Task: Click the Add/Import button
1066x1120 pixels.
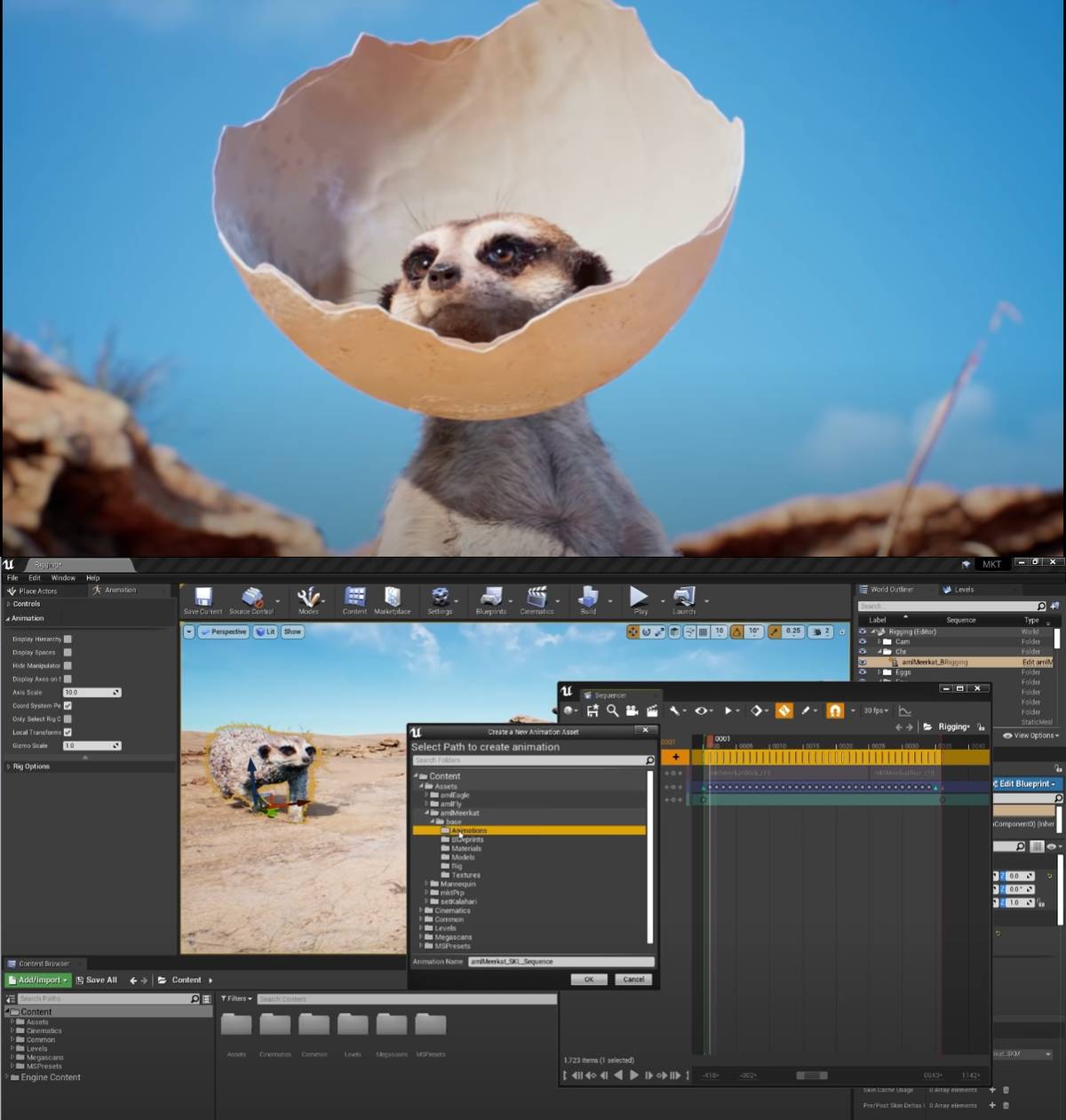Action: (38, 980)
